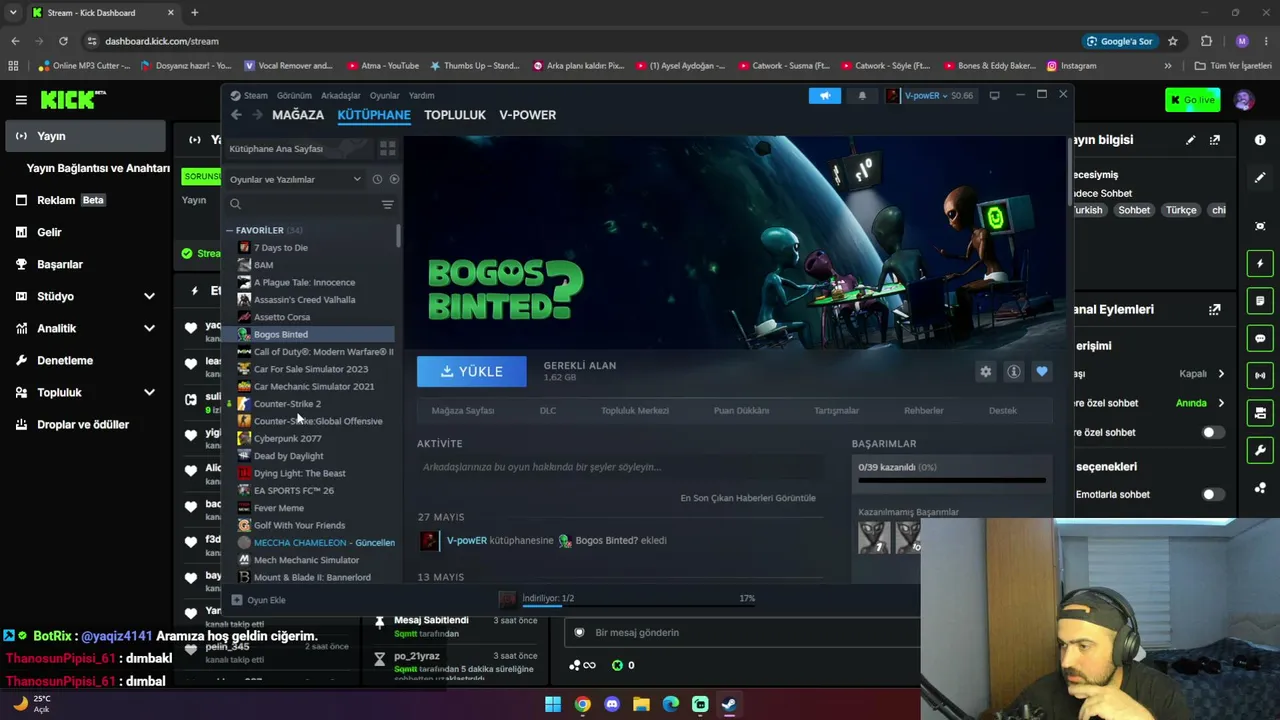This screenshot has height=720, width=1280.
Task: Click the ready-to-play filter icon
Action: [394, 179]
